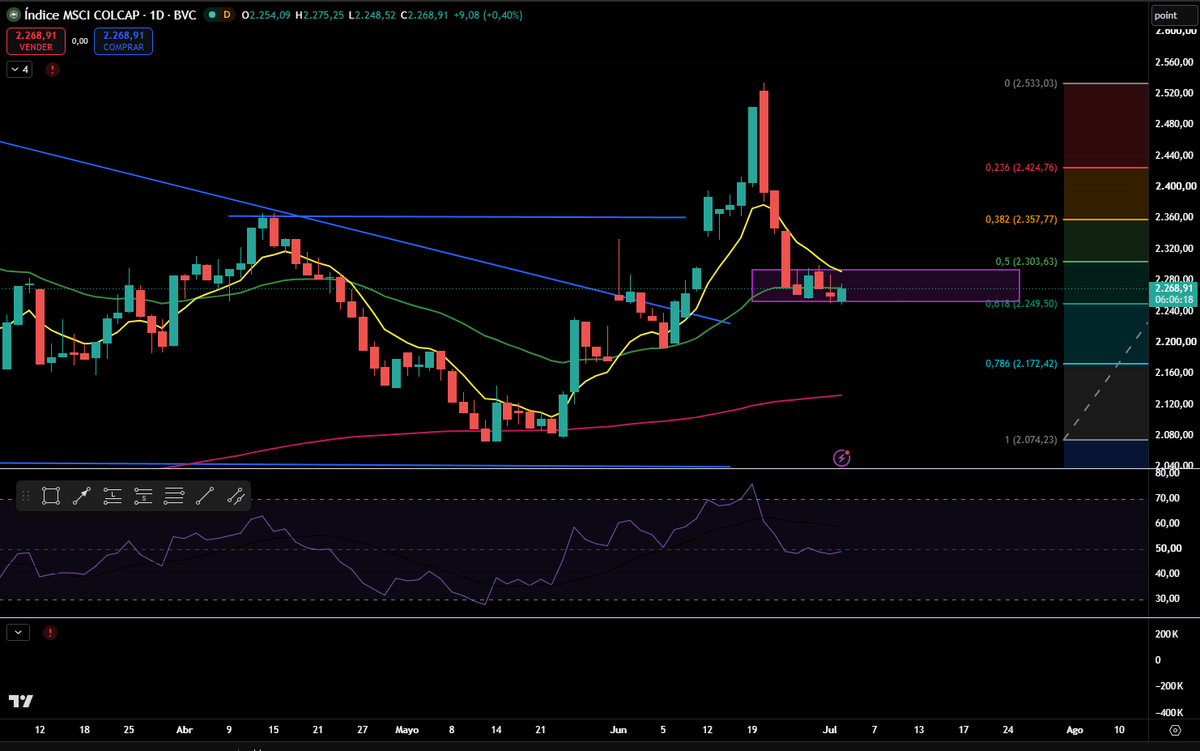The width and height of the screenshot is (1200, 751).
Task: Click the Ago month label on time axis
Action: pos(1074,730)
